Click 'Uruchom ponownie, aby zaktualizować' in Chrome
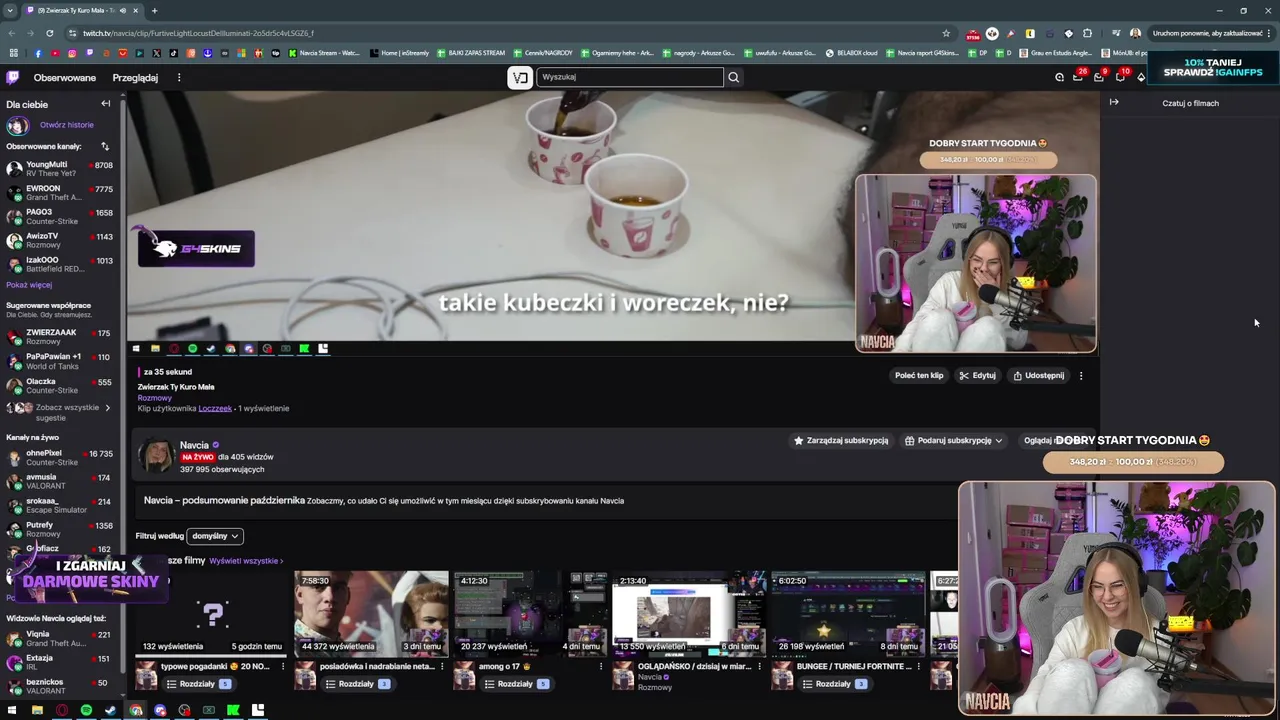1280x720 pixels. tap(1207, 33)
